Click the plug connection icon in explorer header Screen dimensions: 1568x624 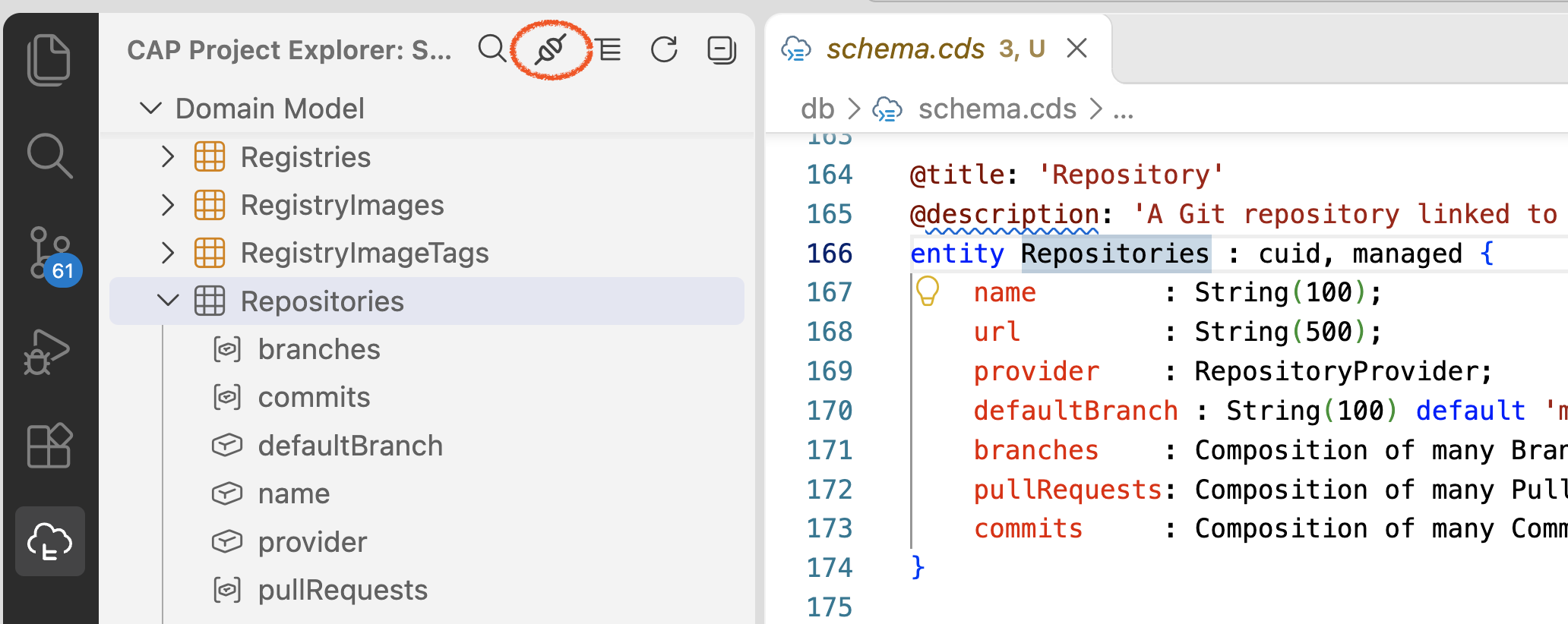pos(550,50)
